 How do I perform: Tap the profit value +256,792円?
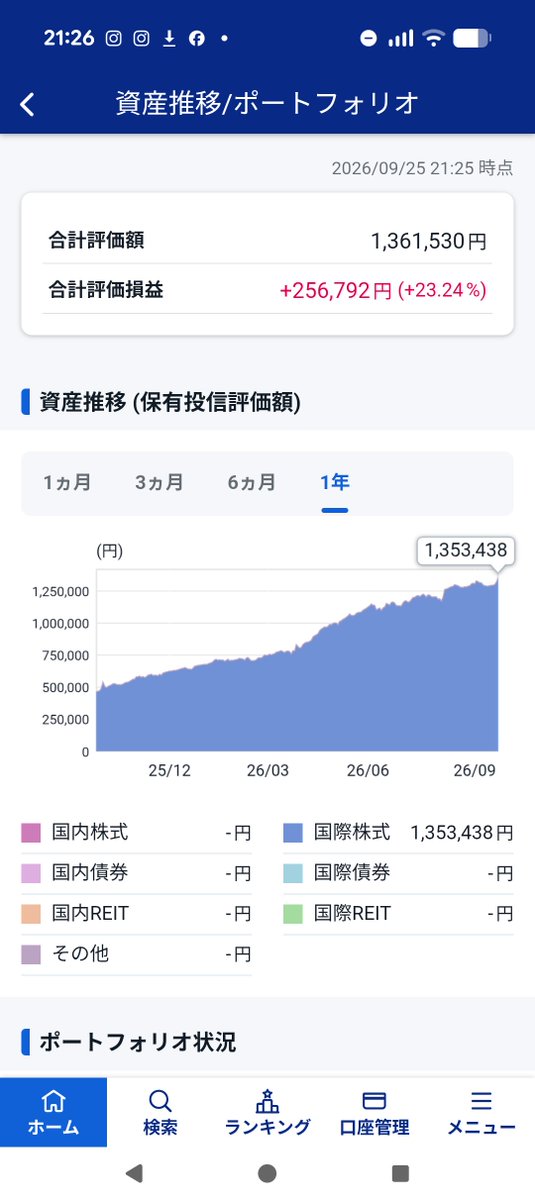tap(336, 291)
